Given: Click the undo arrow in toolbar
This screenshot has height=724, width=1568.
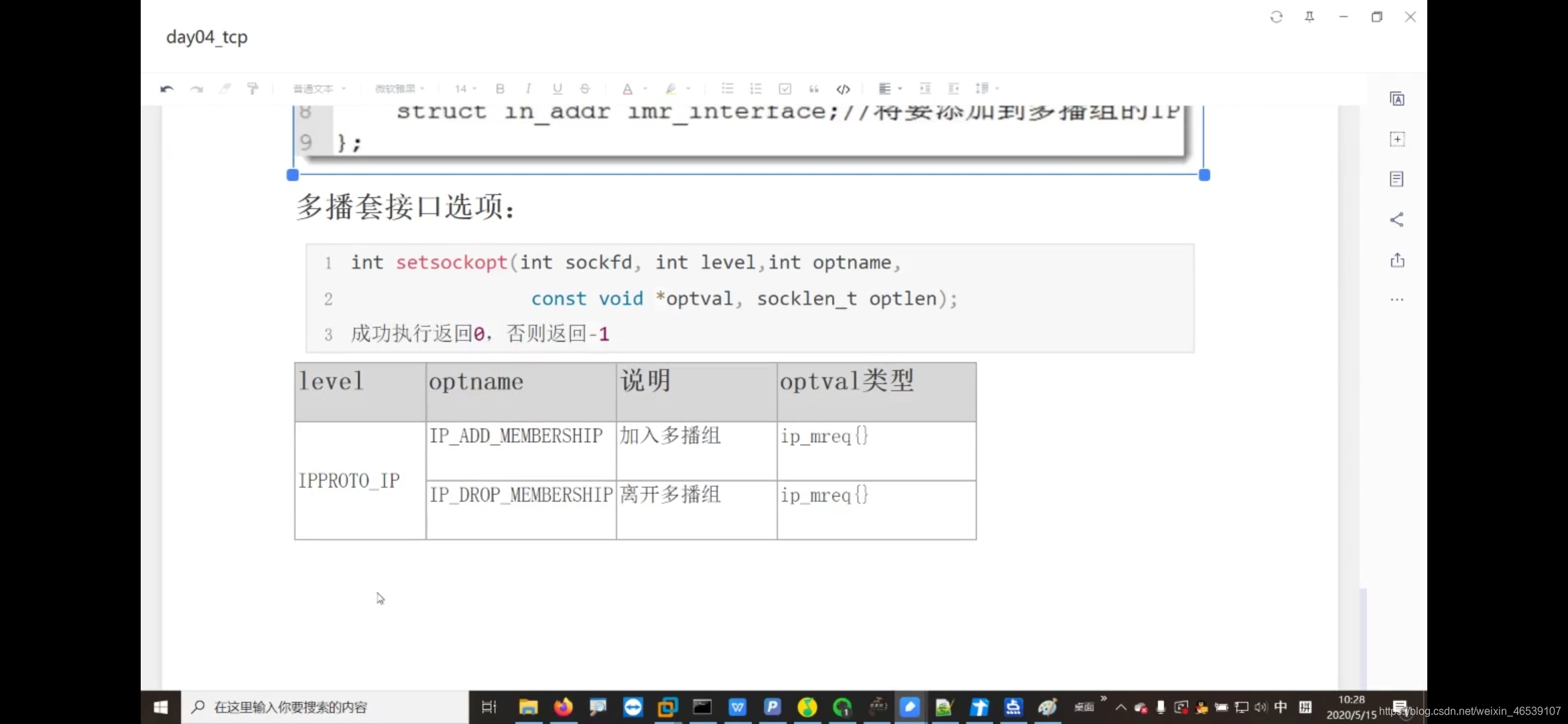Looking at the screenshot, I should (166, 88).
